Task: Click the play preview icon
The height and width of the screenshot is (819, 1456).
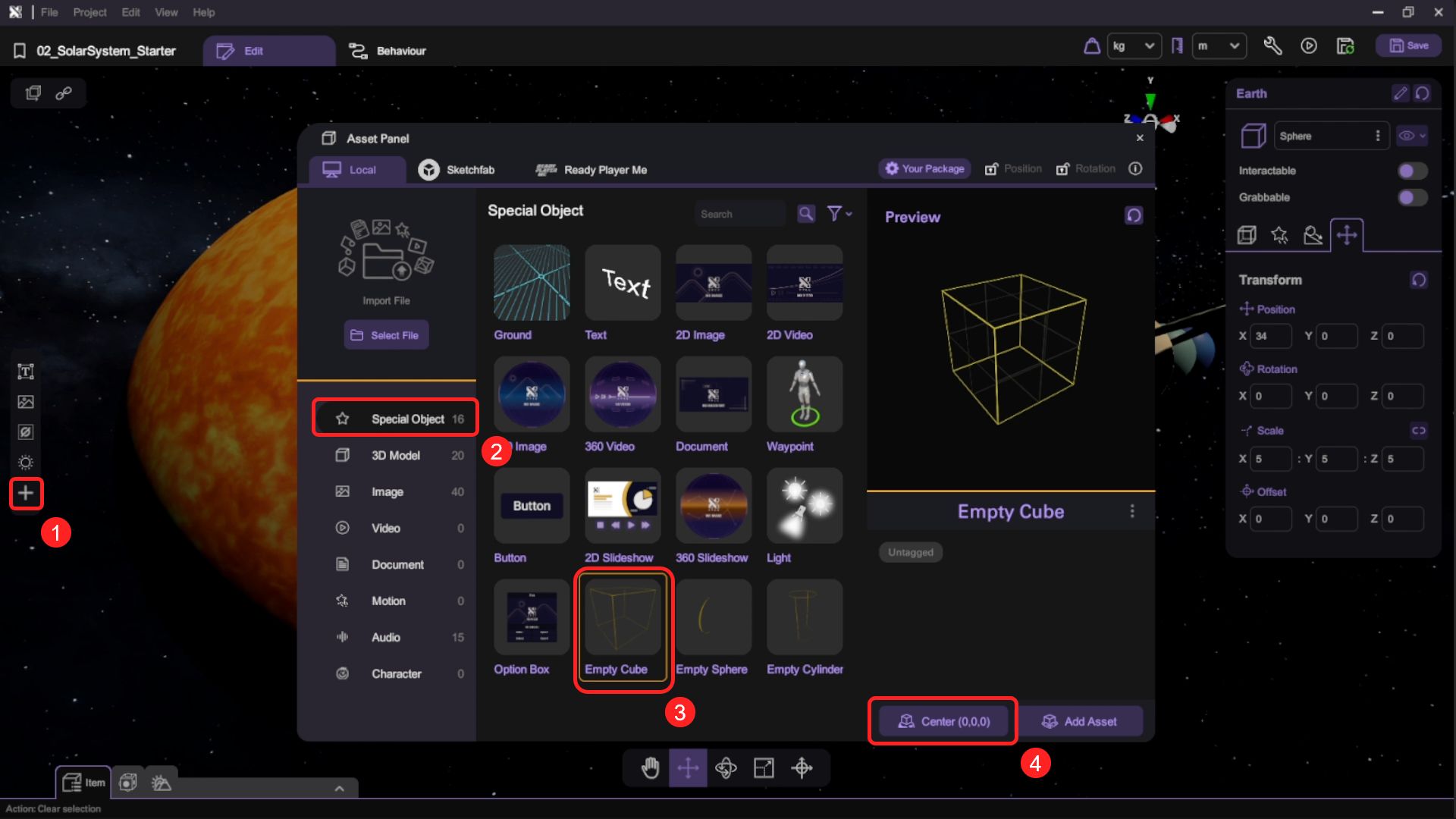Action: coord(1309,46)
